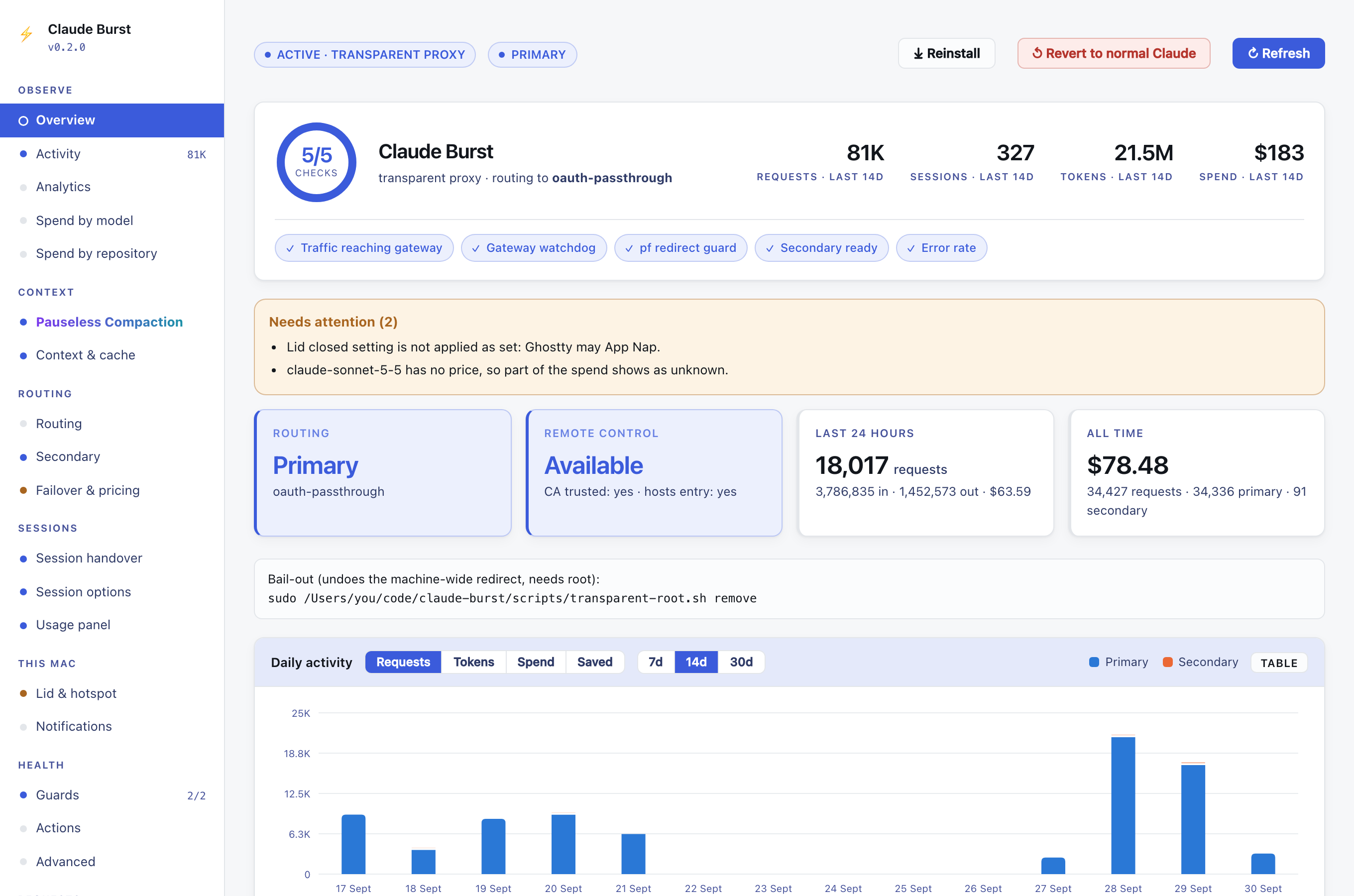Click the claude-sonnet-5-5 no price warning

coord(507,370)
